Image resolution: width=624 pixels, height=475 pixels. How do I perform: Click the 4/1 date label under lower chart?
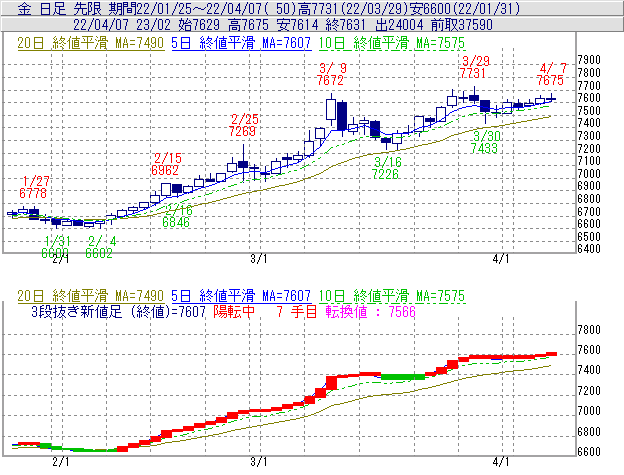pyautogui.click(x=501, y=462)
